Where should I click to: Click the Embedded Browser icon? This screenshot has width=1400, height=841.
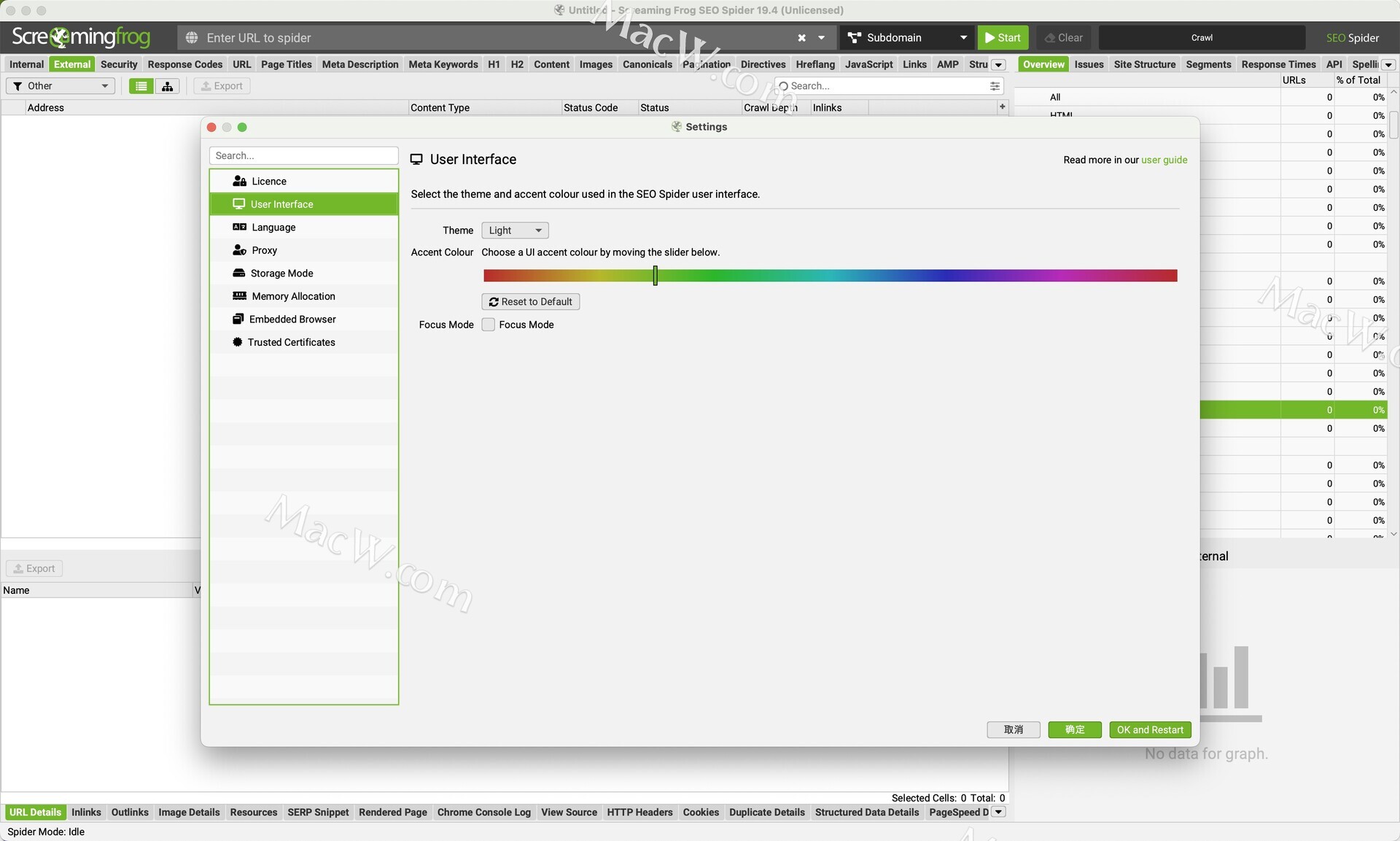(x=238, y=319)
